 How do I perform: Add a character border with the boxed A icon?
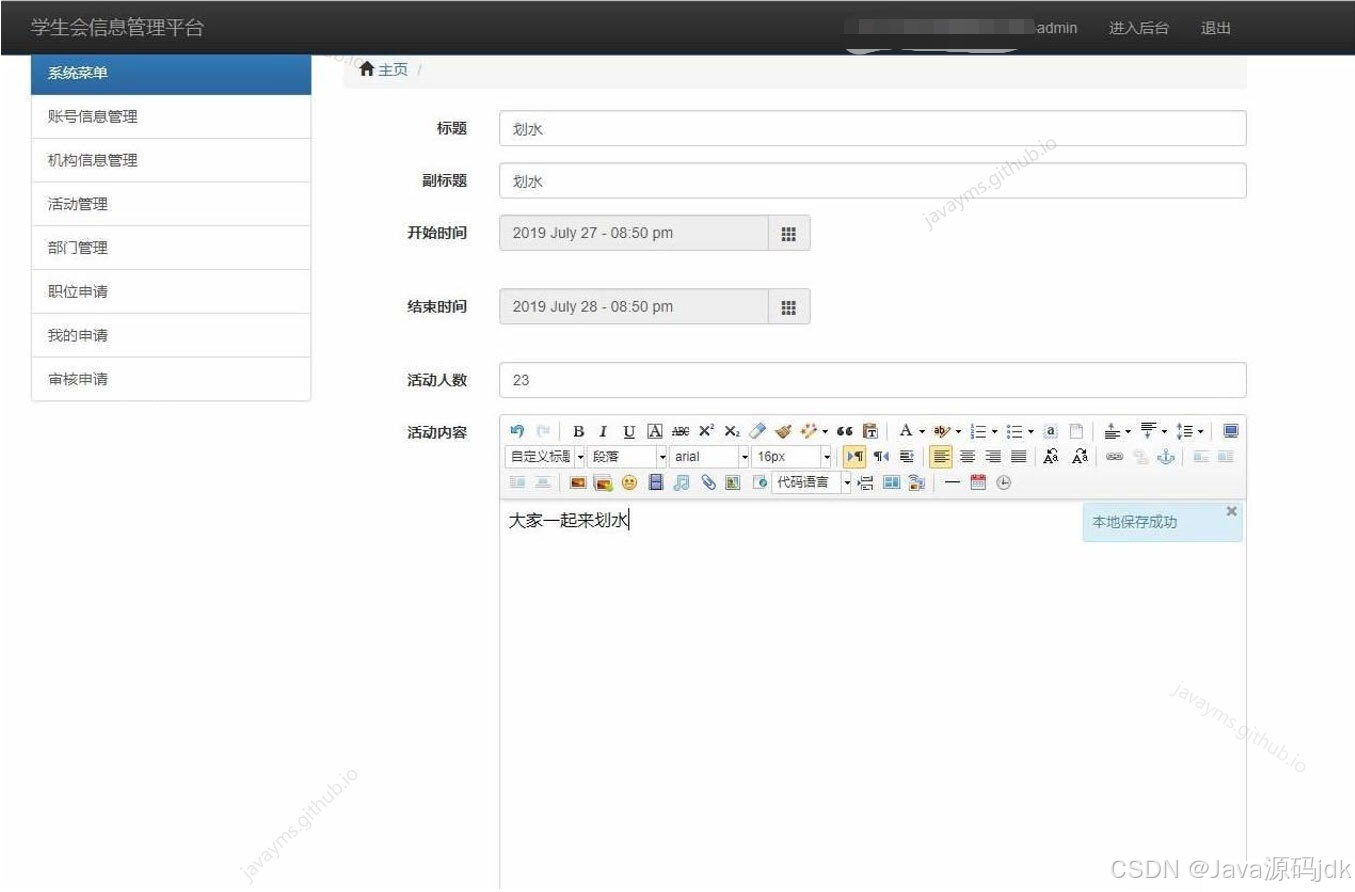(x=655, y=431)
